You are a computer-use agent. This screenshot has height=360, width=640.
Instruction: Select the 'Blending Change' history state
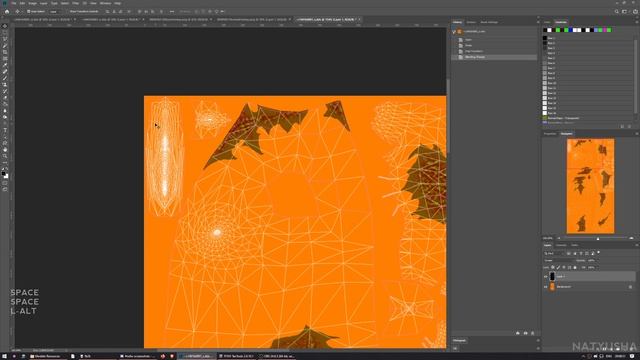point(495,57)
